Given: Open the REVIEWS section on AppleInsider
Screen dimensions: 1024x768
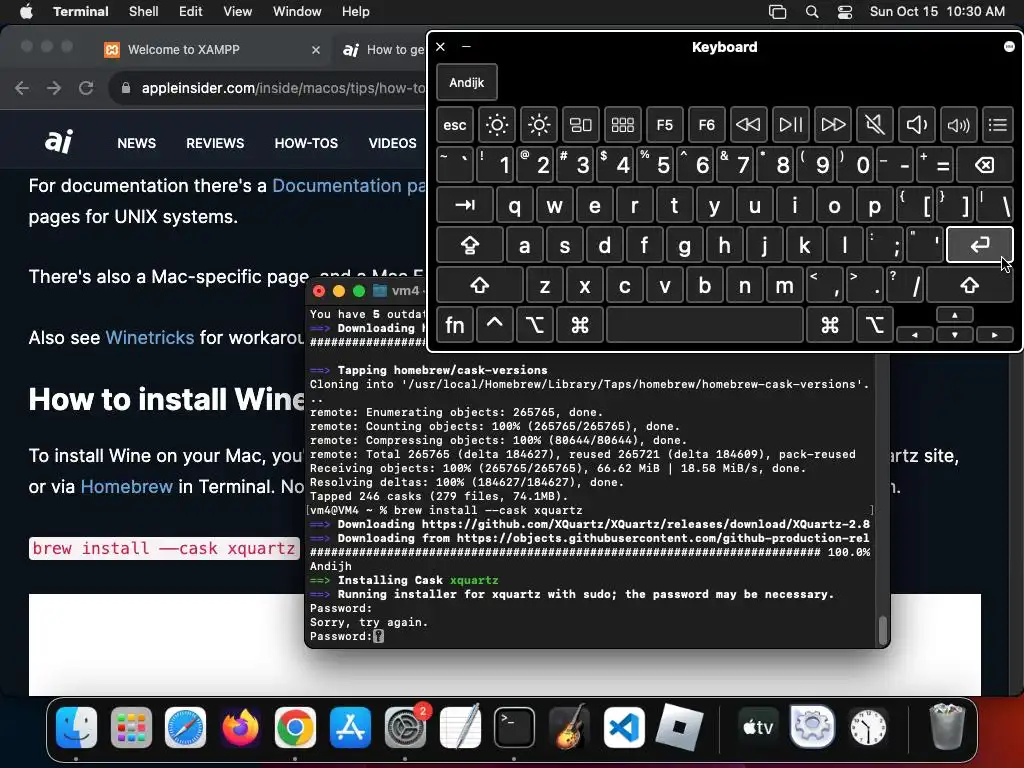Looking at the screenshot, I should tap(215, 143).
